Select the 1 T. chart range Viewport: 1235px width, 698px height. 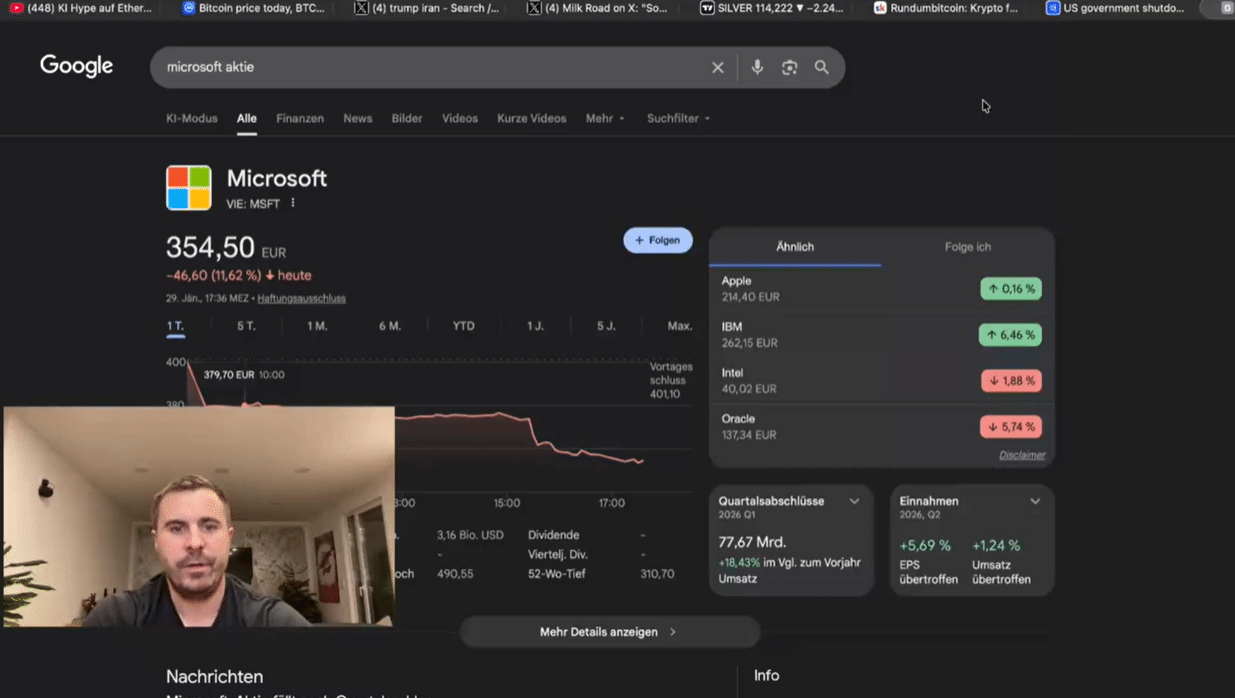(175, 326)
